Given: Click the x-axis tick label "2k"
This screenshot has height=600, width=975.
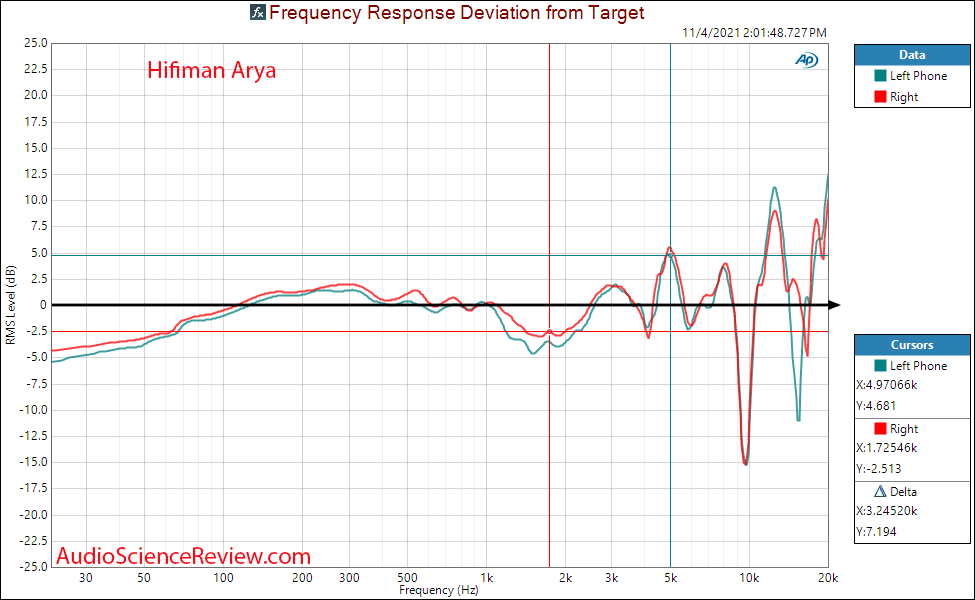Looking at the screenshot, I should point(565,578).
